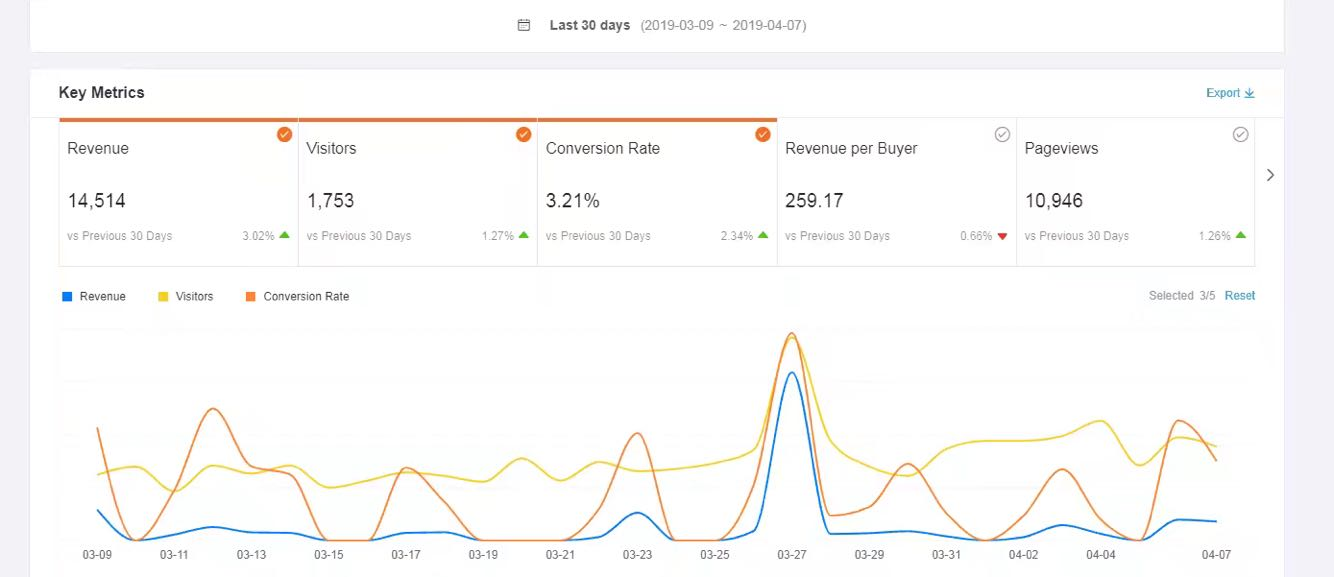Open the Last 30 days date range picker
The image size is (1334, 577).
(x=589, y=25)
